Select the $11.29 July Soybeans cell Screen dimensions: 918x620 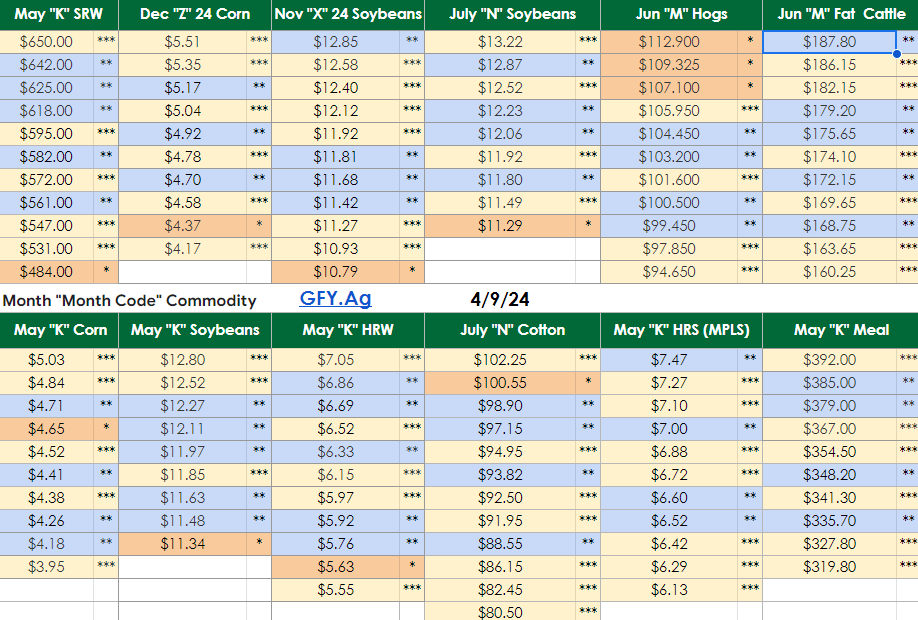[499, 226]
